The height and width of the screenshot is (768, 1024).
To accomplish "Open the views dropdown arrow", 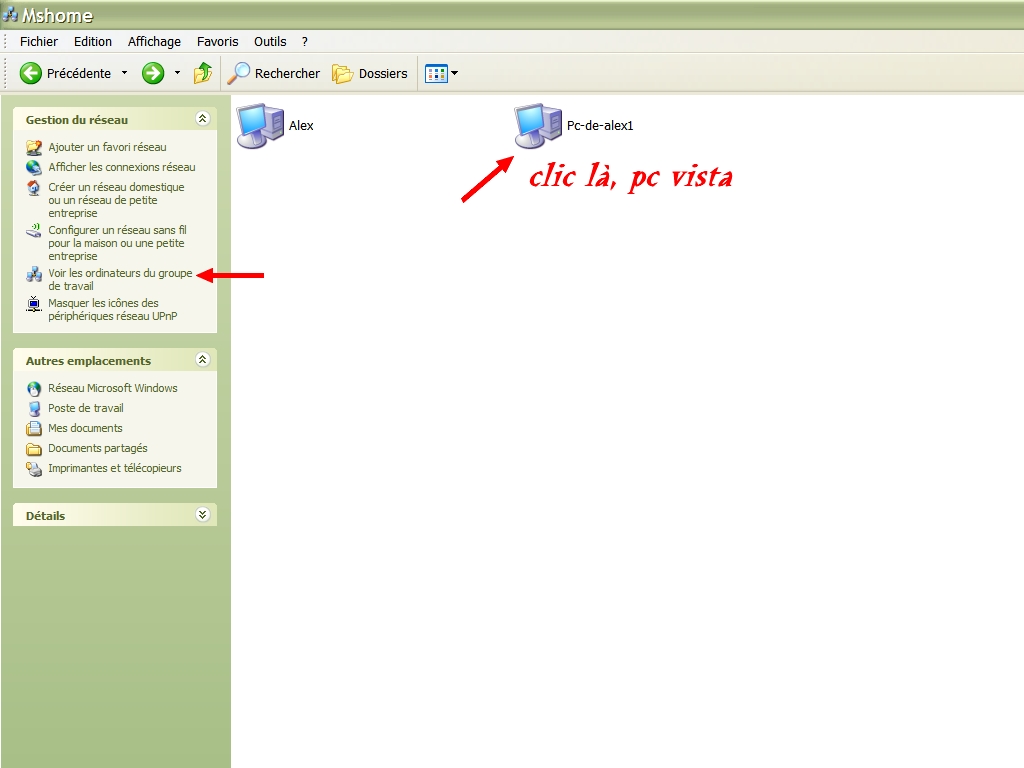I will pos(455,73).
